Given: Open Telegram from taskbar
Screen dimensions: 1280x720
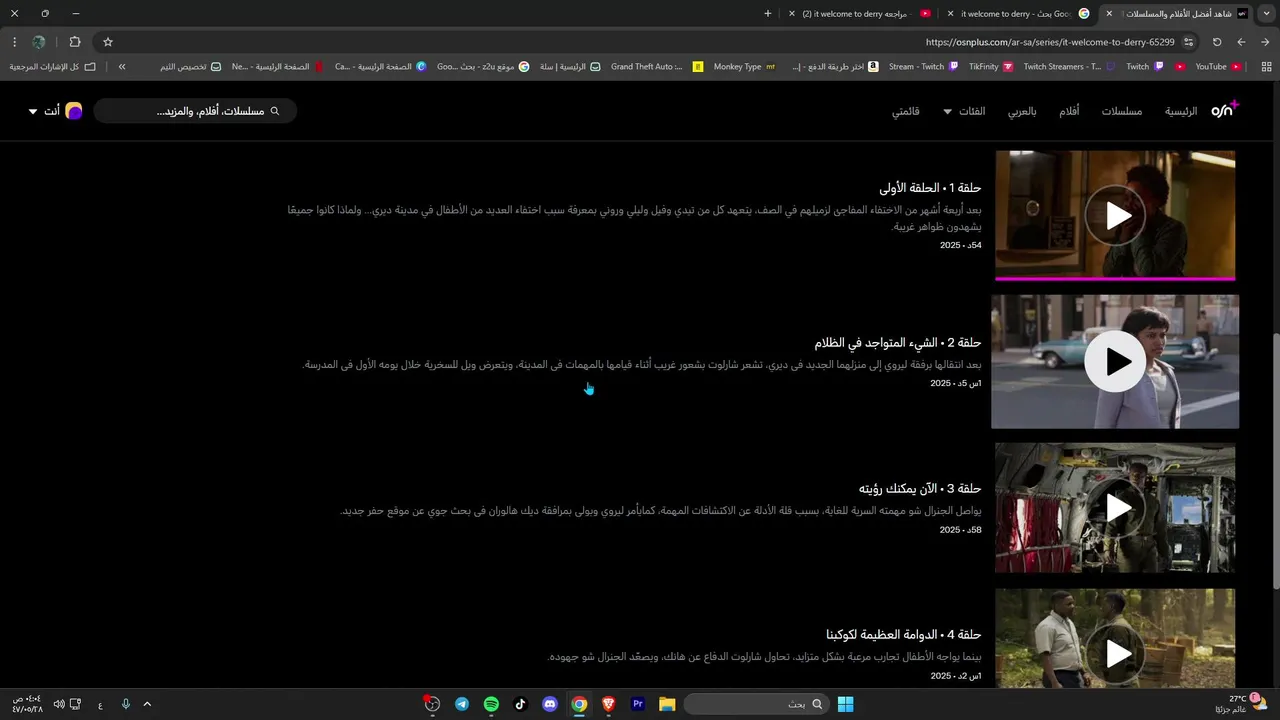Looking at the screenshot, I should tap(461, 704).
